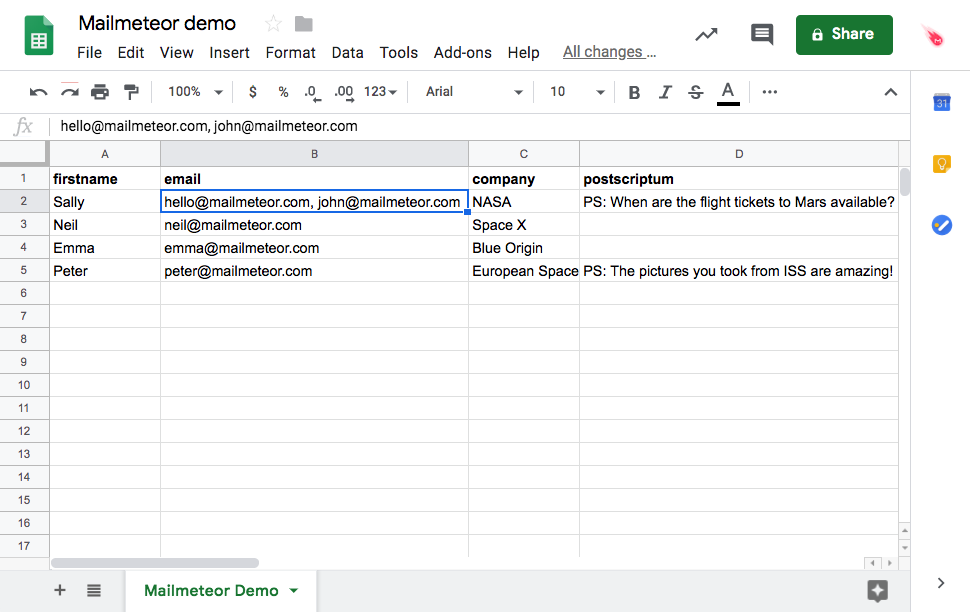Expand the side panel chevron
Image resolution: width=970 pixels, height=612 pixels.
940,583
